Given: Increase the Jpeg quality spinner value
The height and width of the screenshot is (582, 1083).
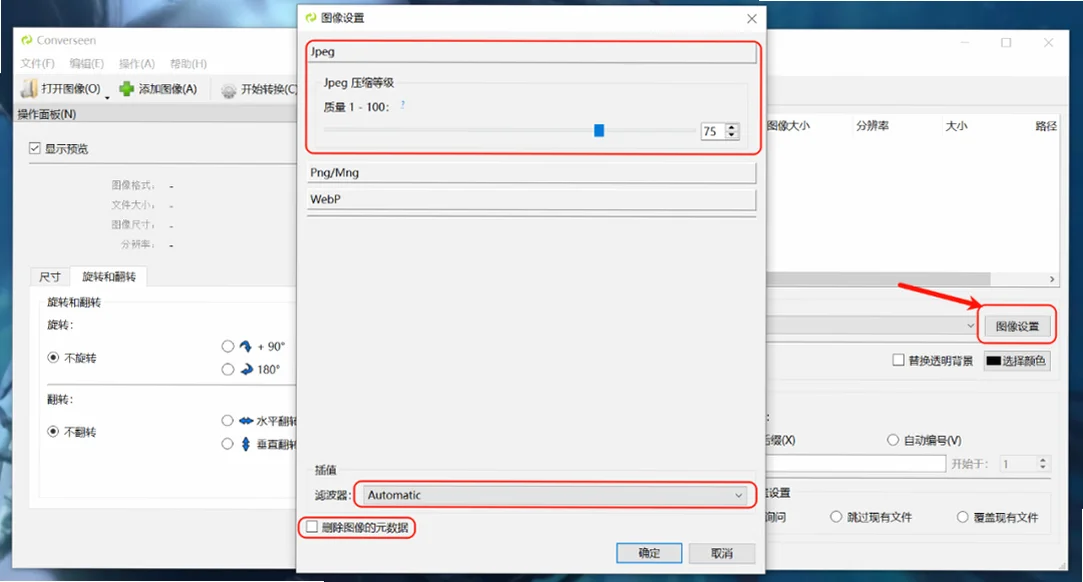Looking at the screenshot, I should [732, 127].
